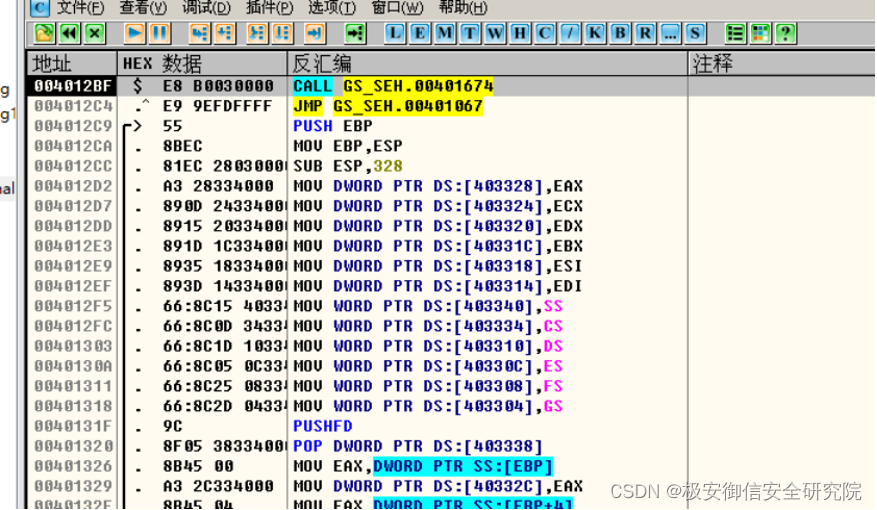Screen dimensions: 877x510
Task: Click the pause execution icon
Action: (x=159, y=34)
